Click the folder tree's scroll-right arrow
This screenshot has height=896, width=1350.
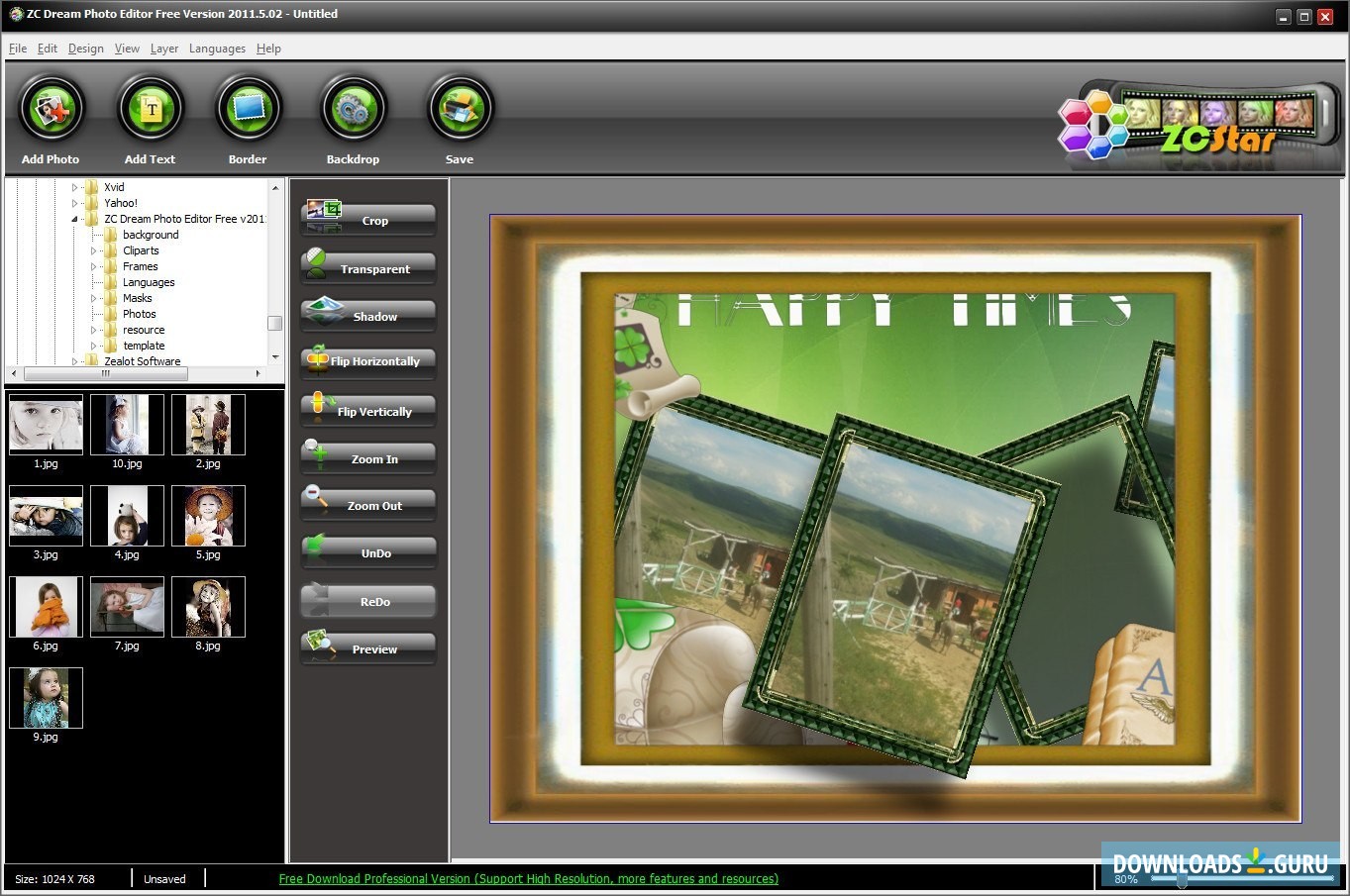tap(259, 374)
